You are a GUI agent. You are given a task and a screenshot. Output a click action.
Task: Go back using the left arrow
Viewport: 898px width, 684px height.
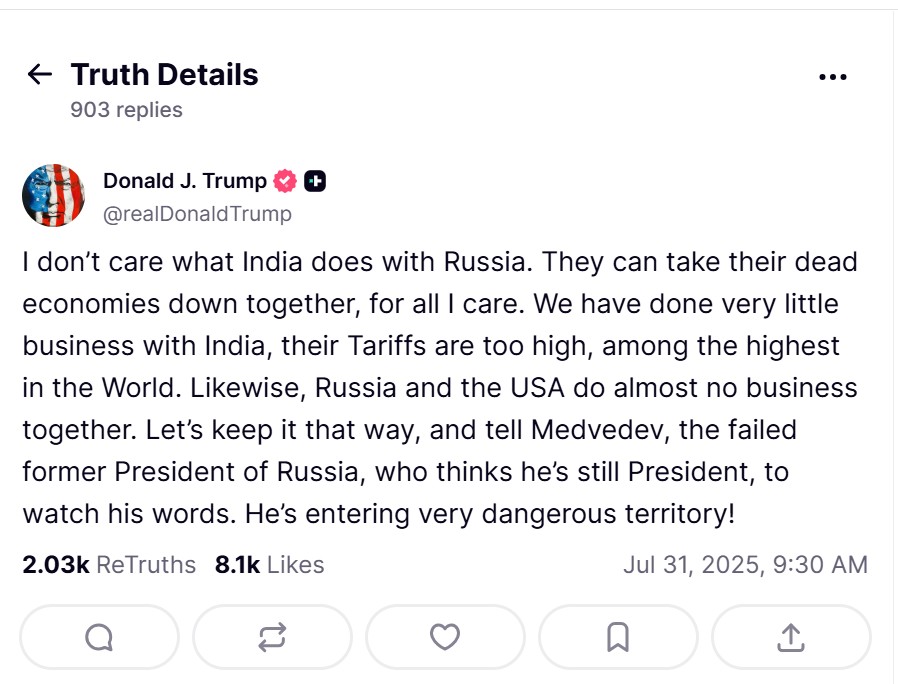pos(39,75)
